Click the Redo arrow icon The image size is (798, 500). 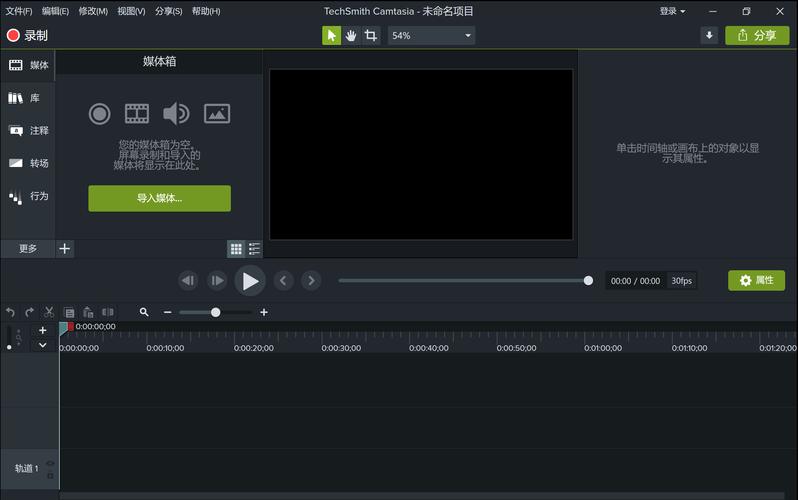(x=30, y=312)
